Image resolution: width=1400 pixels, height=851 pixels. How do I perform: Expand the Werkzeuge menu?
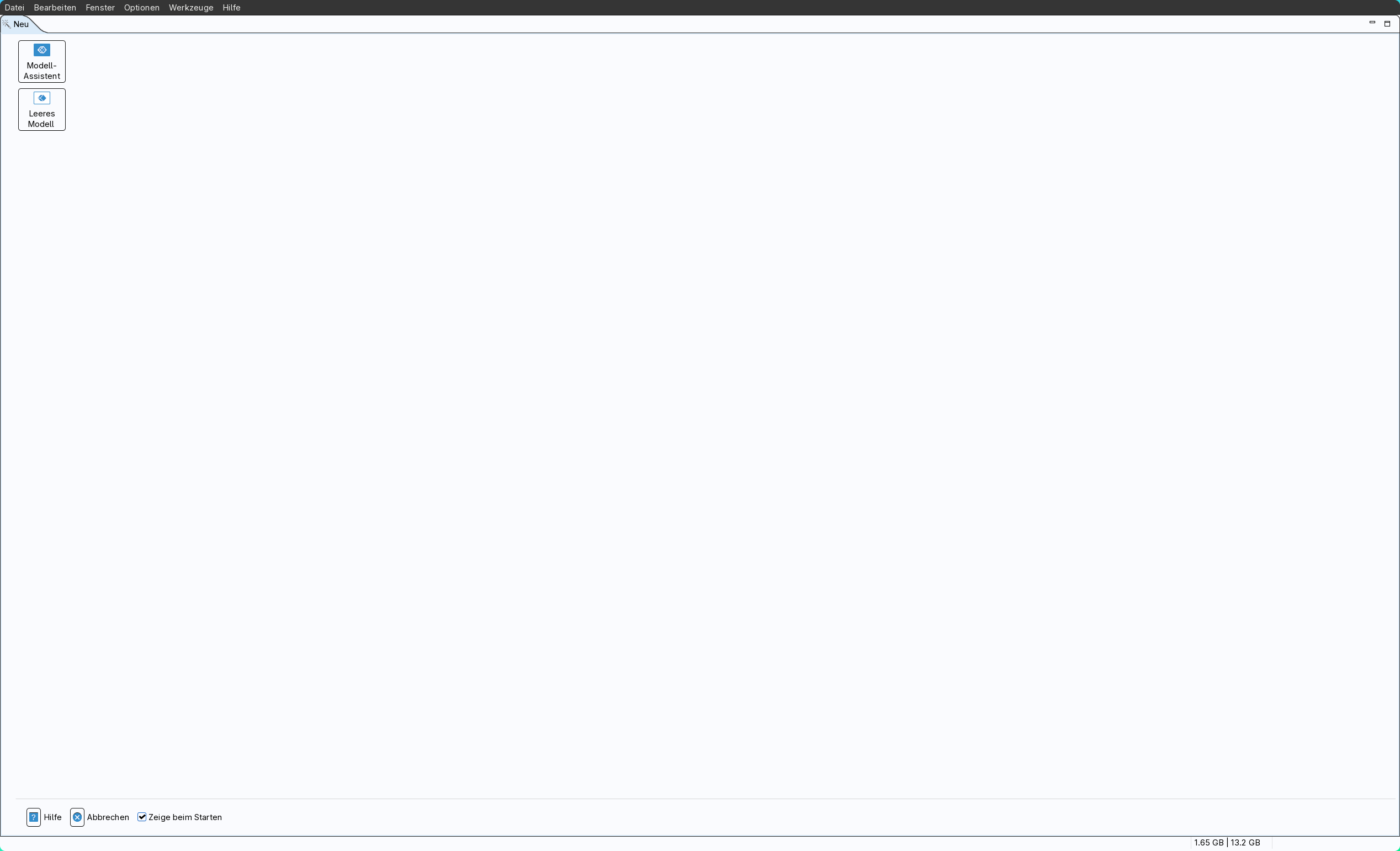(x=191, y=7)
